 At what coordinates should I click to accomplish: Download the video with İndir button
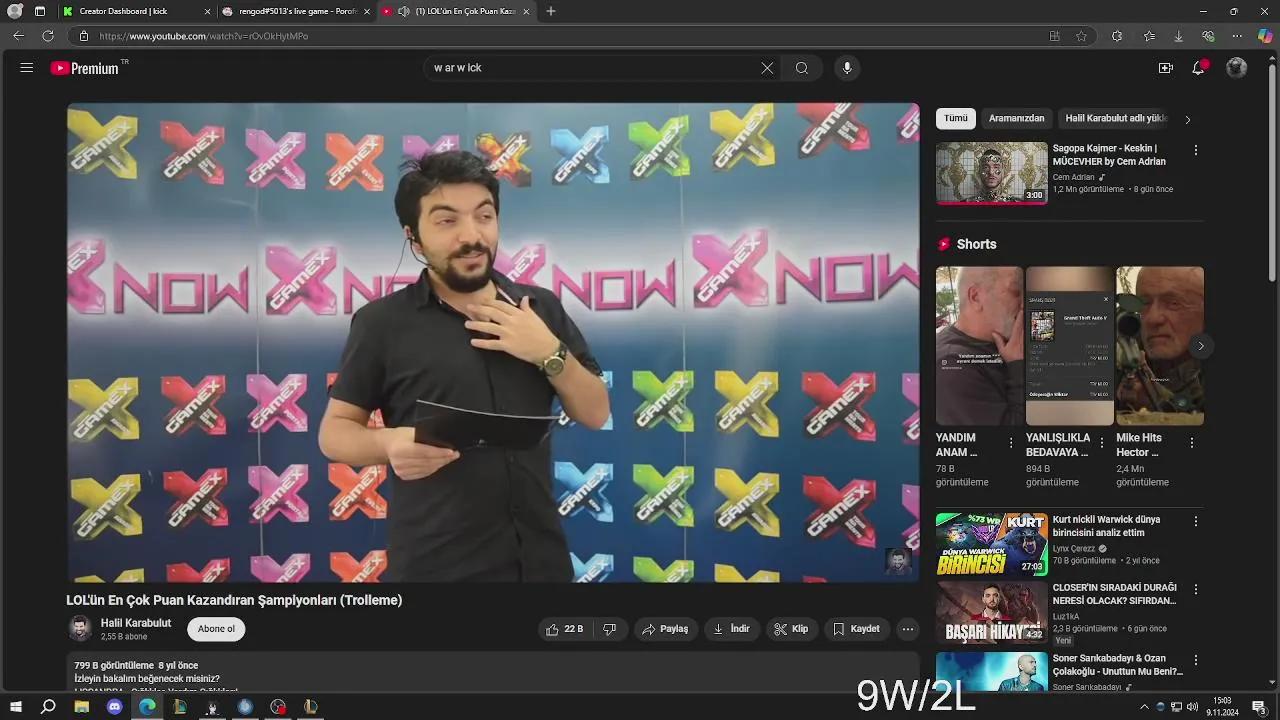click(x=731, y=629)
